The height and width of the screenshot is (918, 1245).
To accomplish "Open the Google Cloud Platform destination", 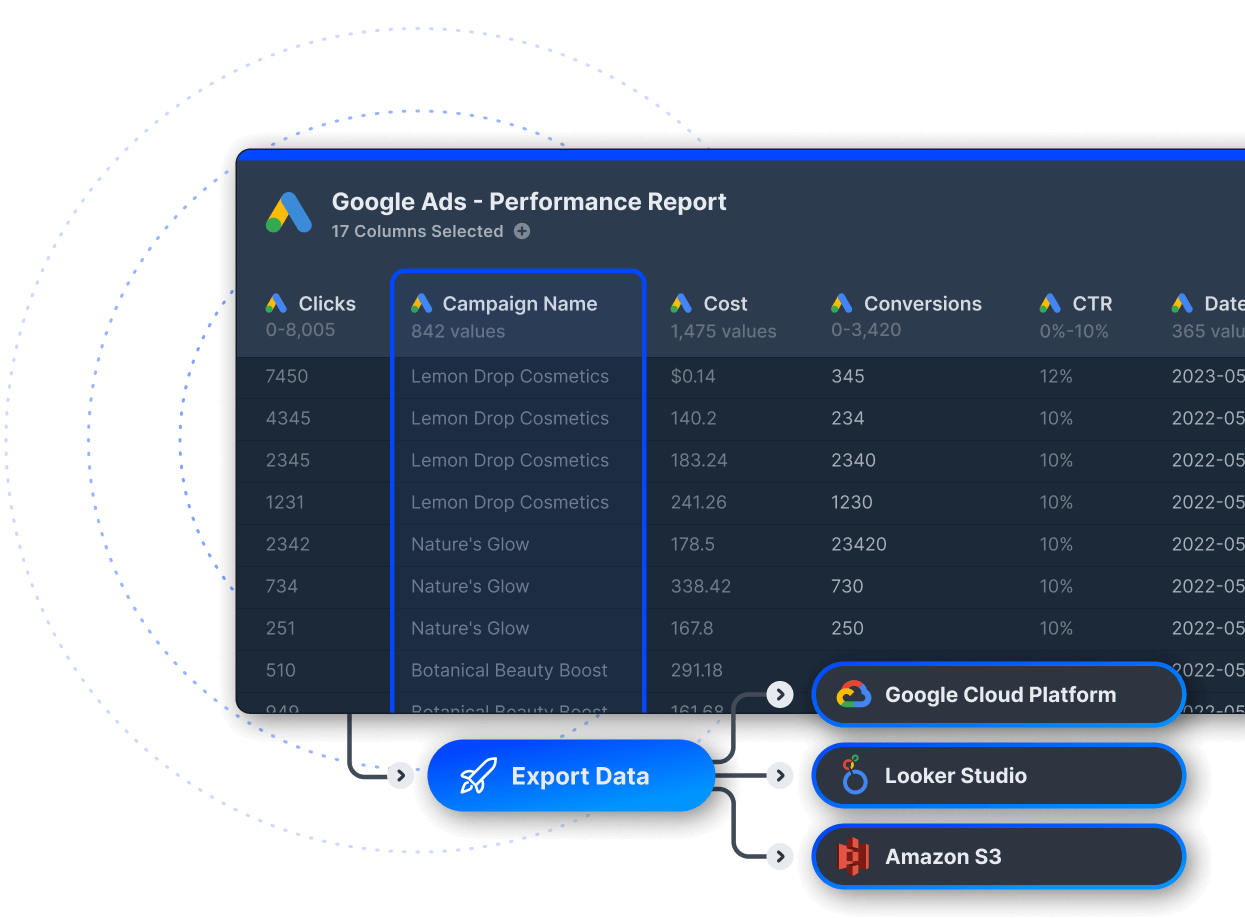I will [x=998, y=694].
